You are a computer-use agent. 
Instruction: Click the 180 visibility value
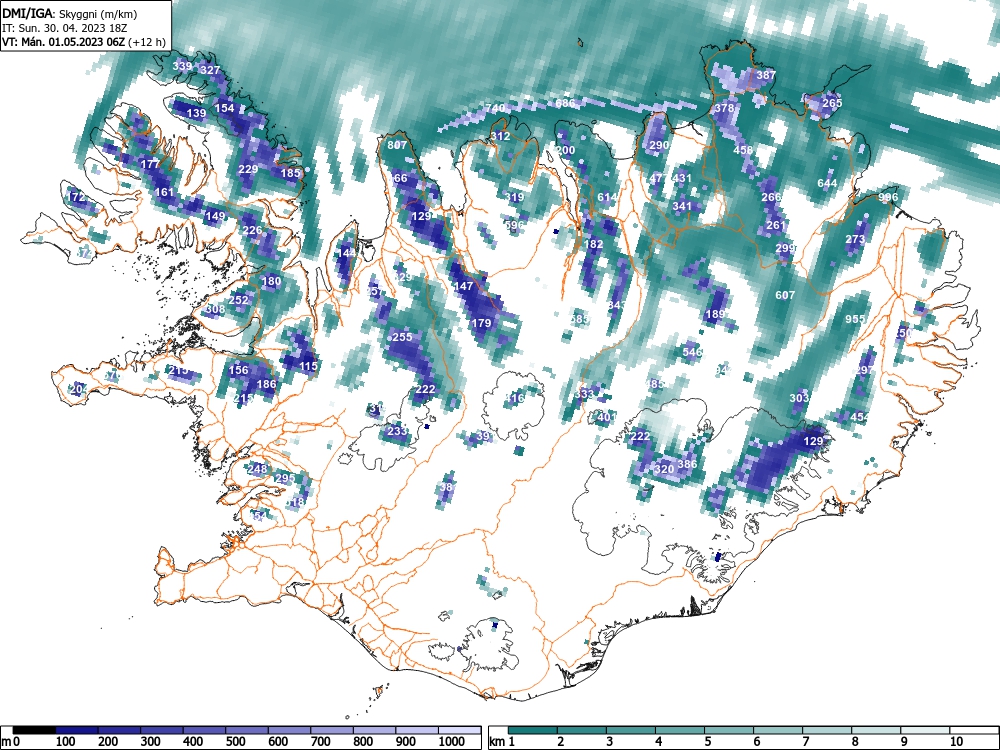pyautogui.click(x=271, y=281)
